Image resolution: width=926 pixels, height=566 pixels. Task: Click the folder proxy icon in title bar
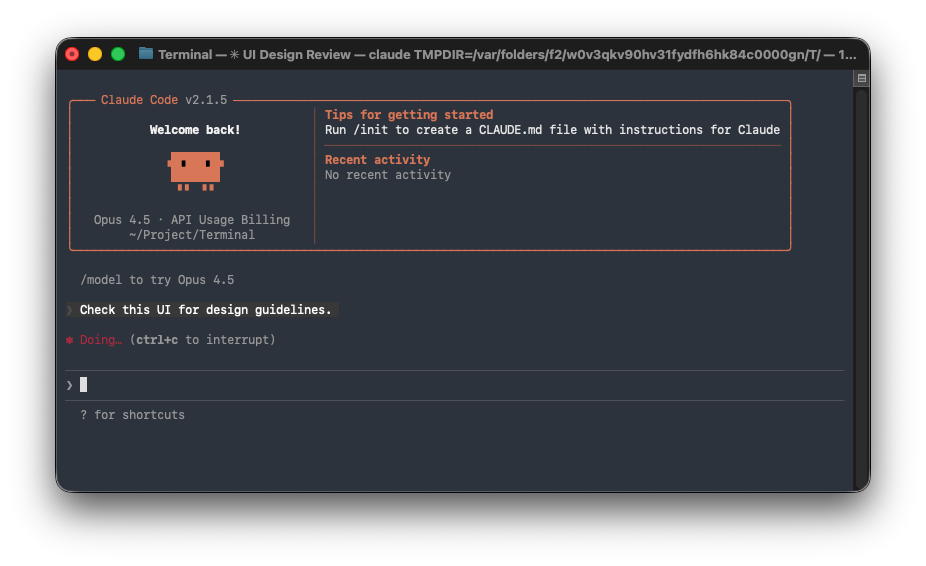146,54
